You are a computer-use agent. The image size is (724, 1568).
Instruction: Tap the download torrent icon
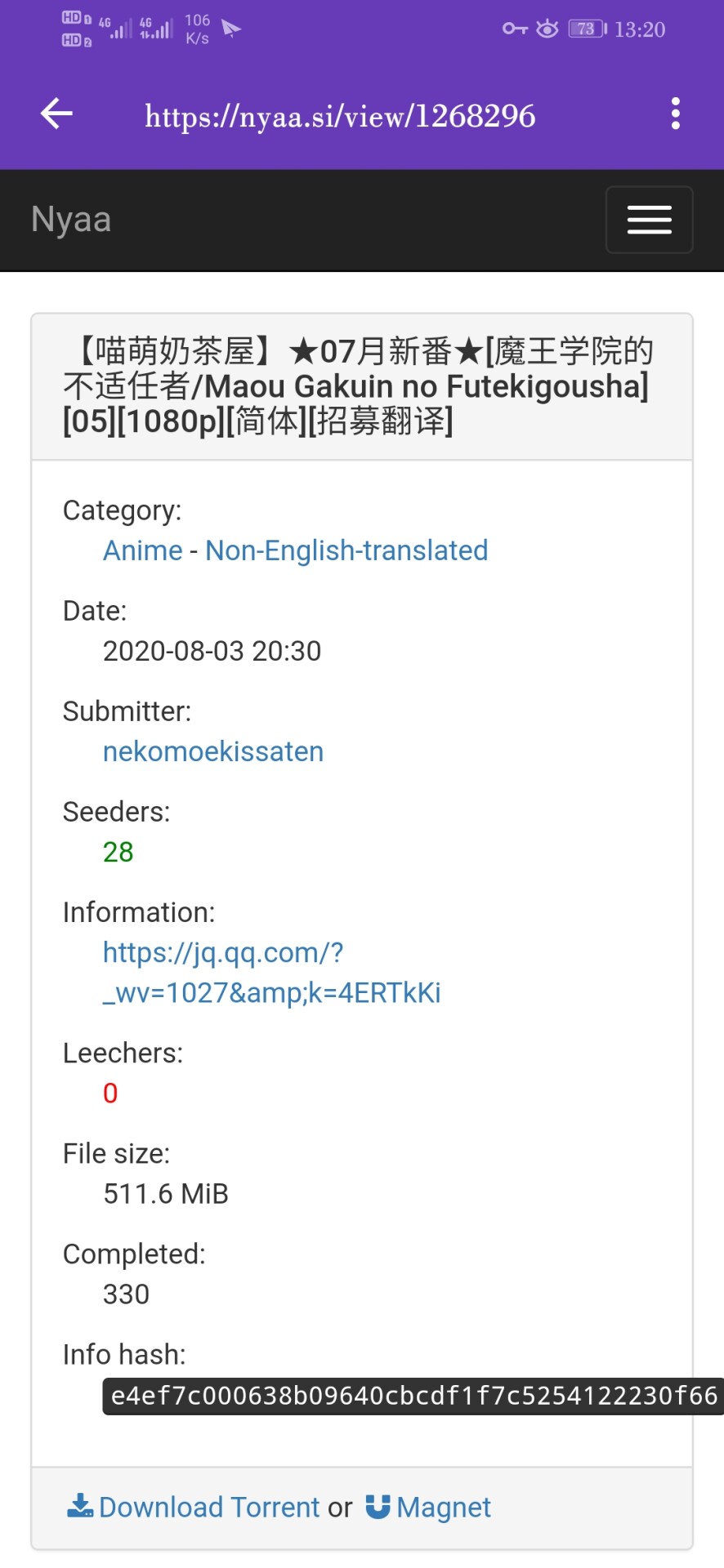(79, 1505)
